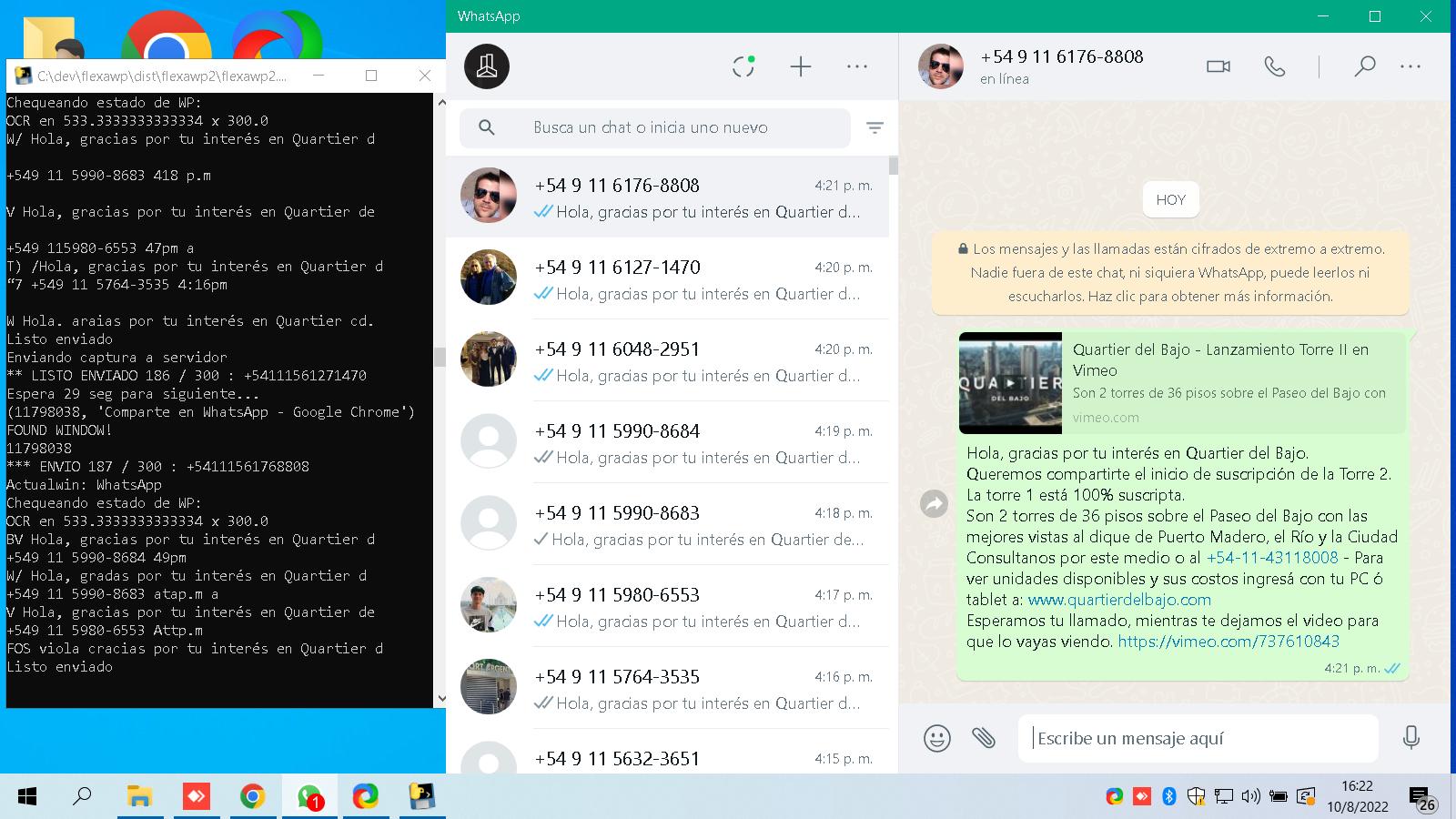Click the network tray icon
Image resolution: width=1456 pixels, height=819 pixels.
[1224, 797]
